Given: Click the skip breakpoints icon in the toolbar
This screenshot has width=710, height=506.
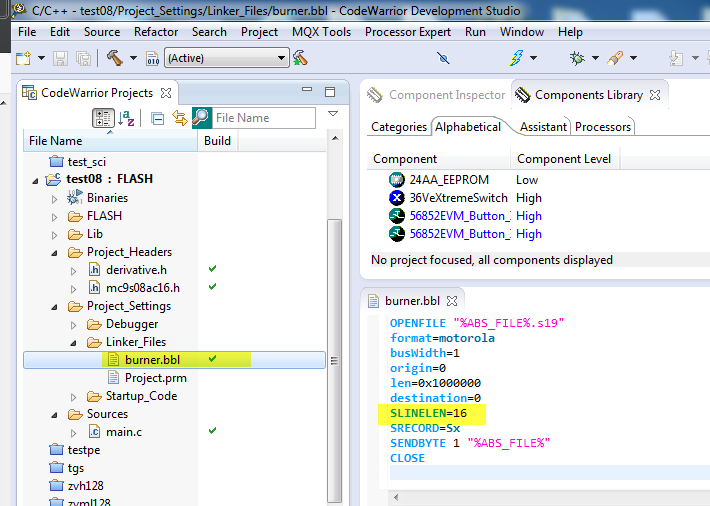Looking at the screenshot, I should pos(443,58).
